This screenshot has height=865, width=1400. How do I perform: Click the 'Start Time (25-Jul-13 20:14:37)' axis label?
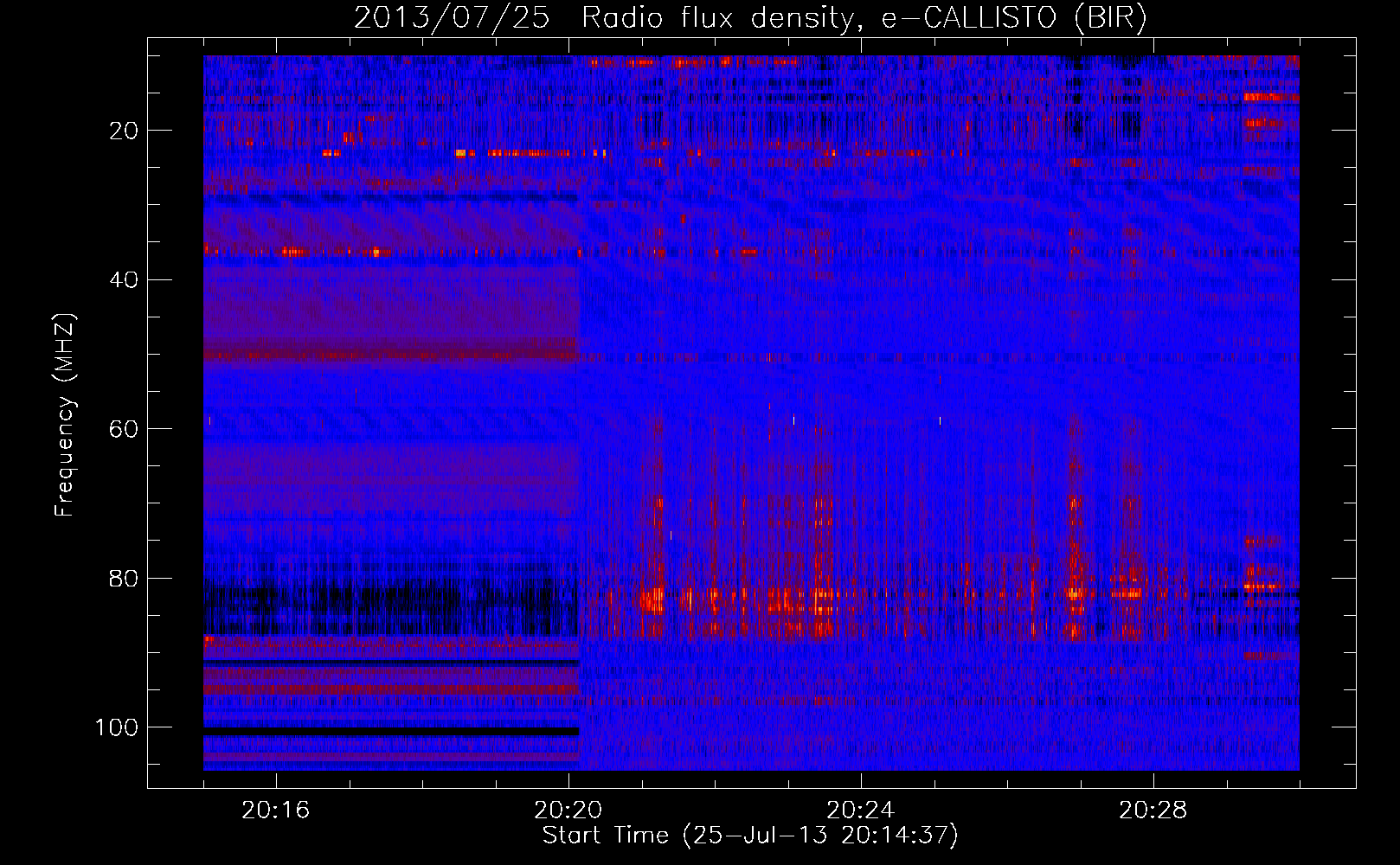(750, 836)
